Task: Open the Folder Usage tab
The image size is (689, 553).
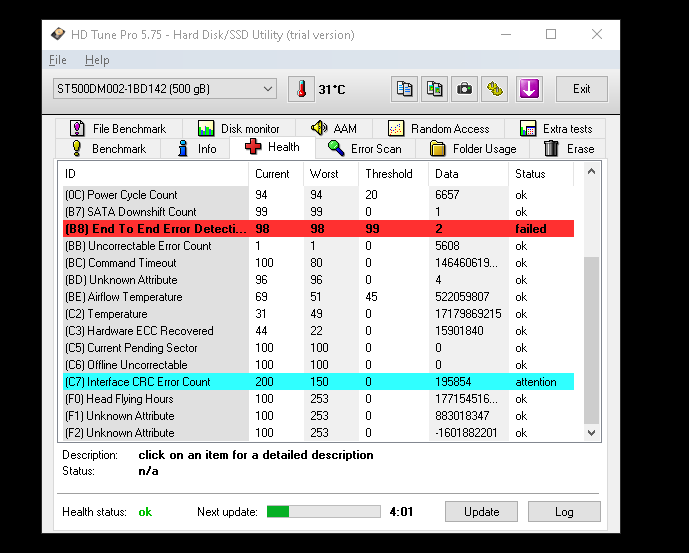Action: point(472,149)
